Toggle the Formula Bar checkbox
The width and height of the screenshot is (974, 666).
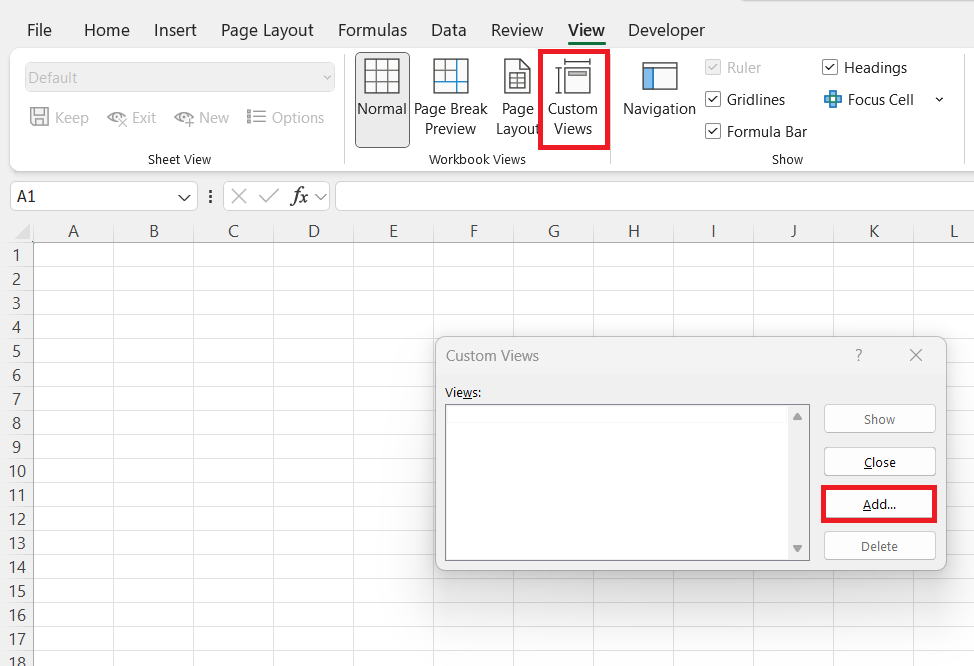[712, 131]
